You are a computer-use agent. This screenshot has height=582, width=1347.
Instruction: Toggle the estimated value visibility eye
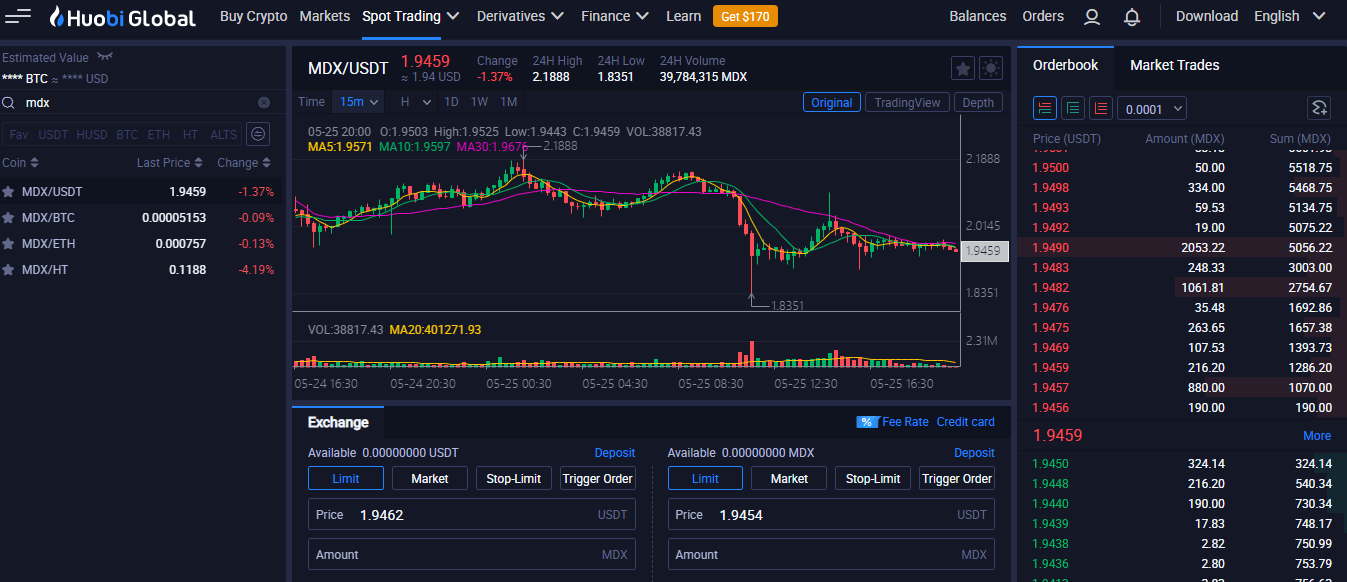click(105, 58)
